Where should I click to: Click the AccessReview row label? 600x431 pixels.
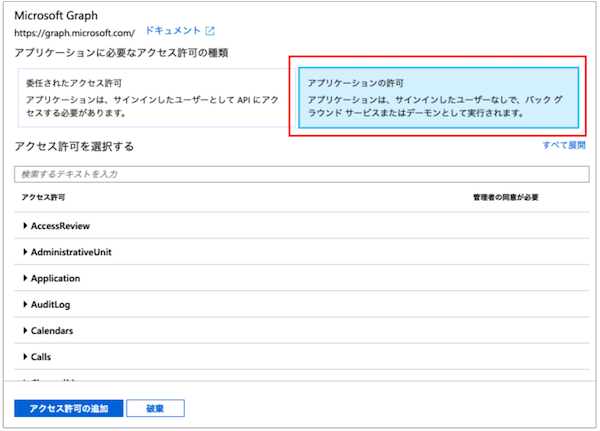pos(60,226)
